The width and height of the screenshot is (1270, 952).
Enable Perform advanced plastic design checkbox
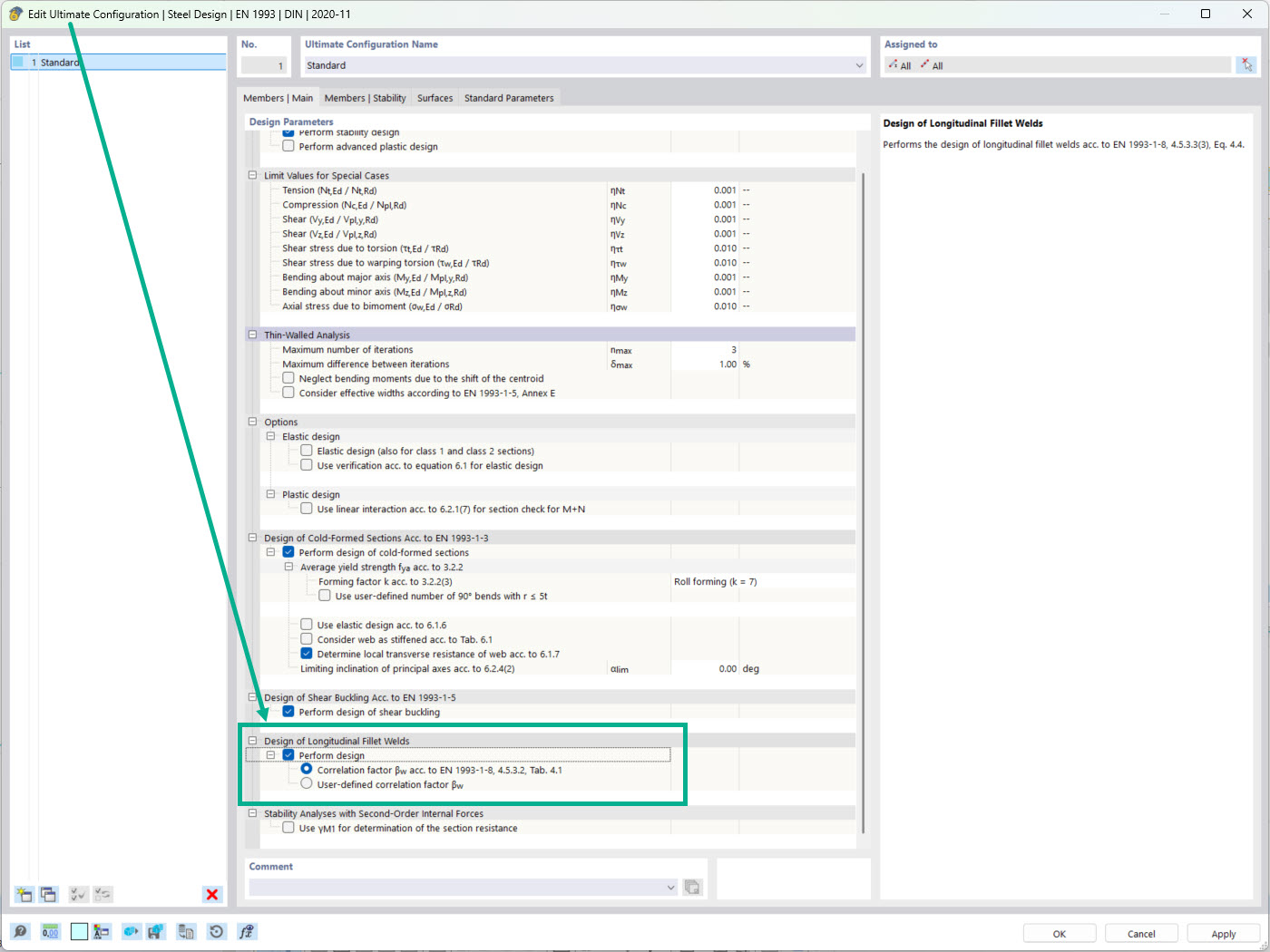coord(288,146)
